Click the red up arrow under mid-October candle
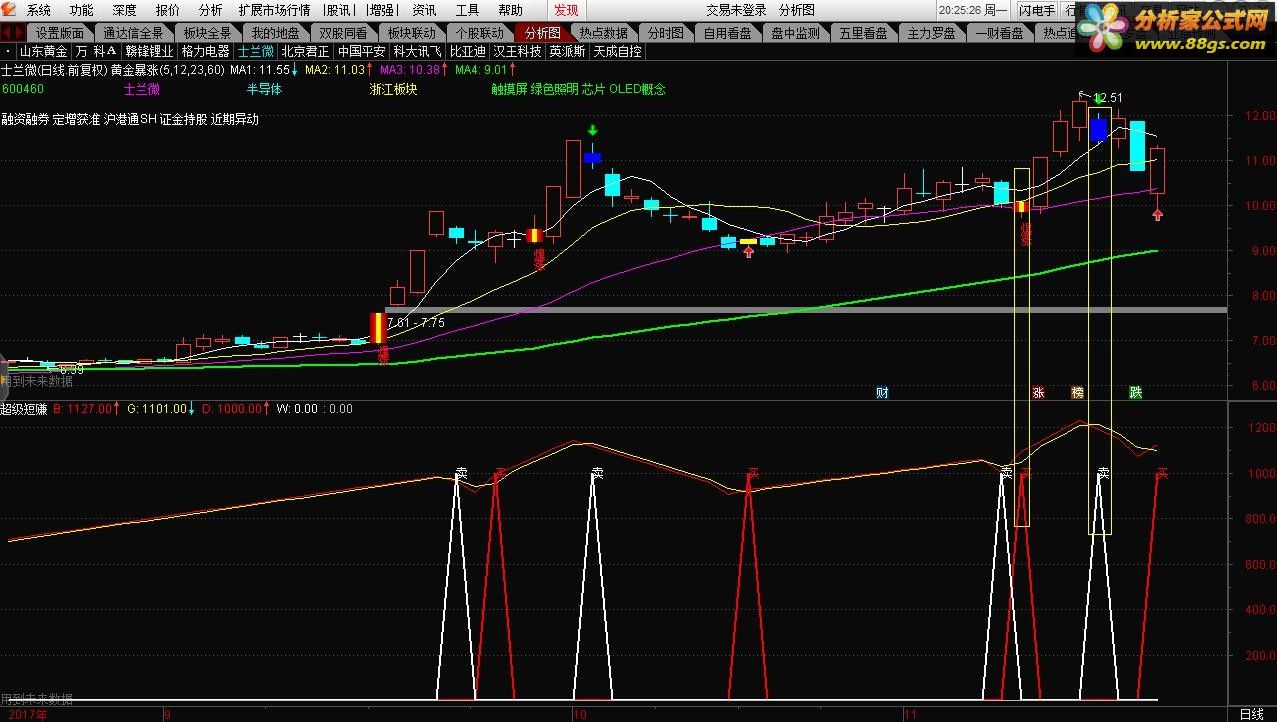The image size is (1277, 722). pos(749,252)
